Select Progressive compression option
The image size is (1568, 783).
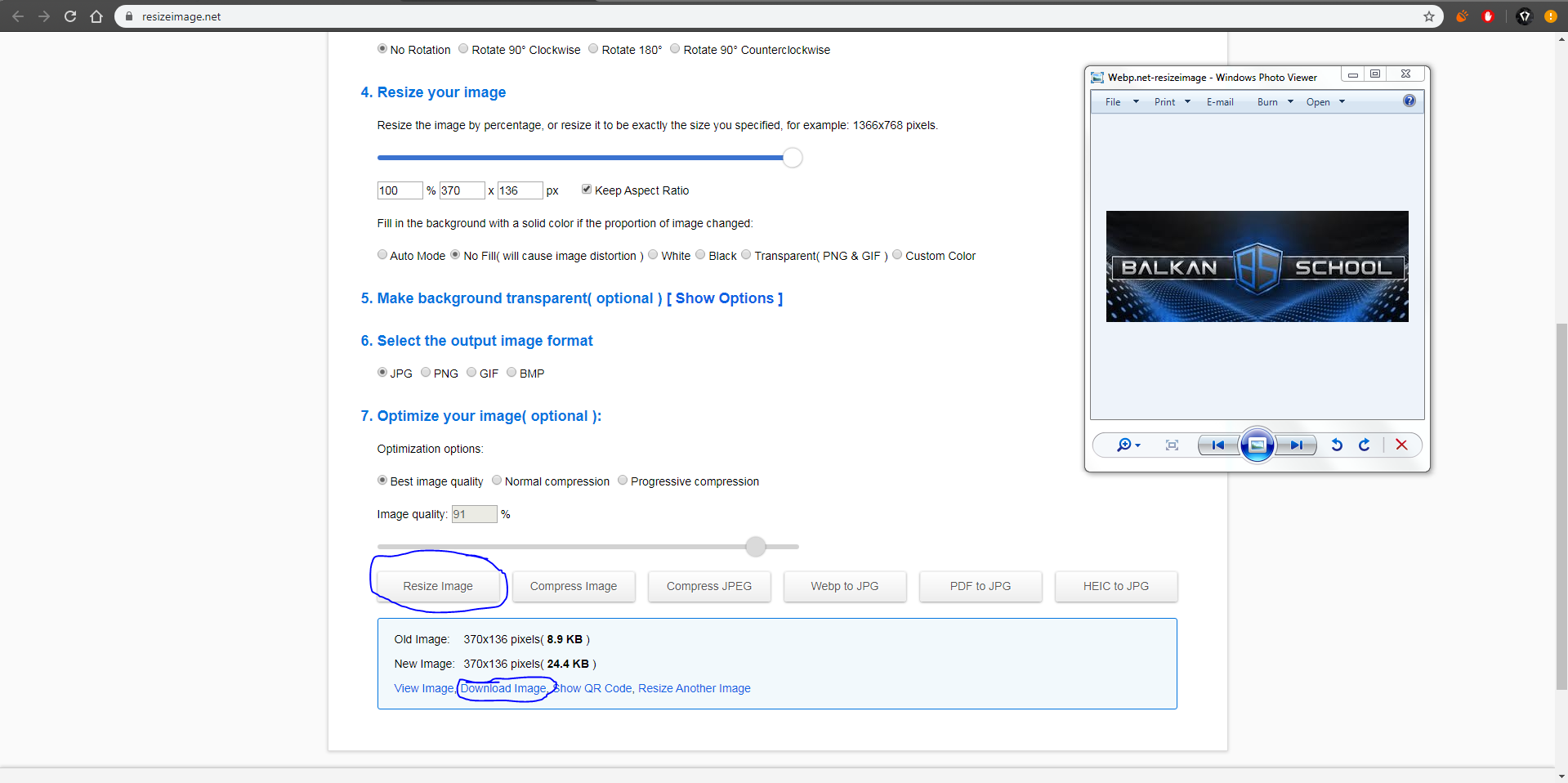pyautogui.click(x=623, y=481)
